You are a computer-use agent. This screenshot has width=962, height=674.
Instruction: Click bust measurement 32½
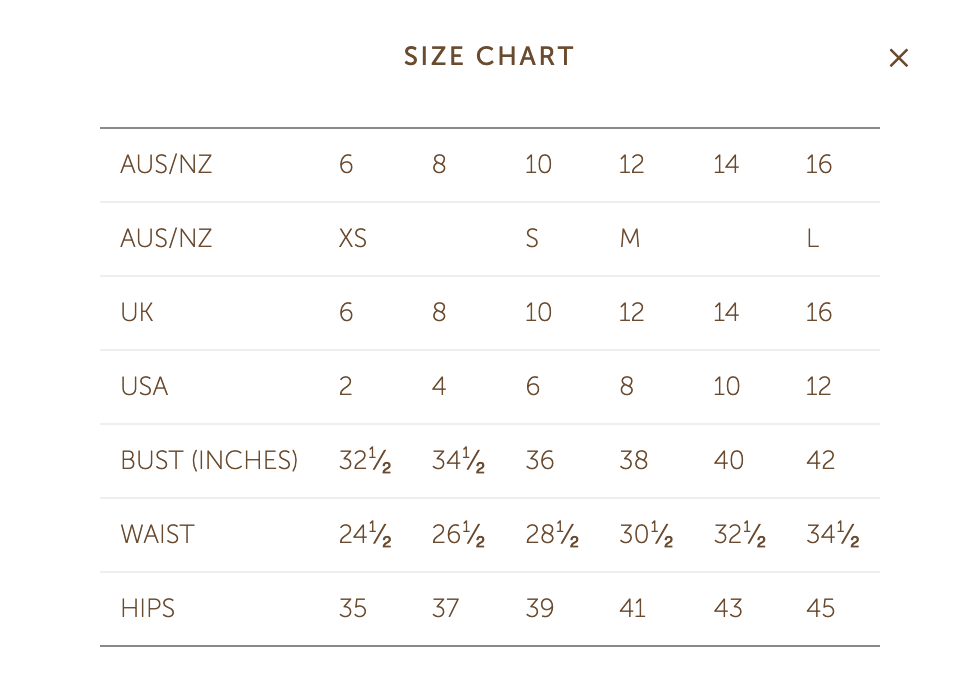[x=365, y=460]
